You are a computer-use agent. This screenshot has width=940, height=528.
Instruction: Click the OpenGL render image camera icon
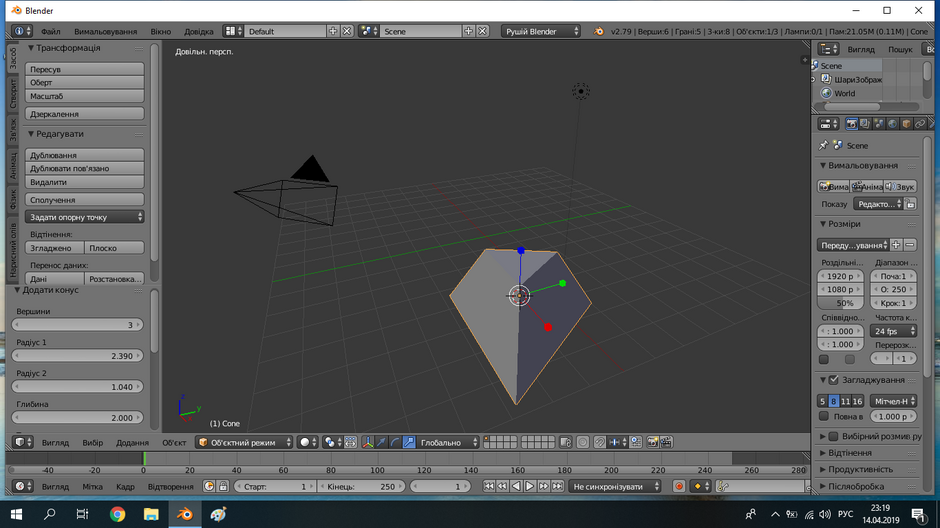[x=652, y=442]
